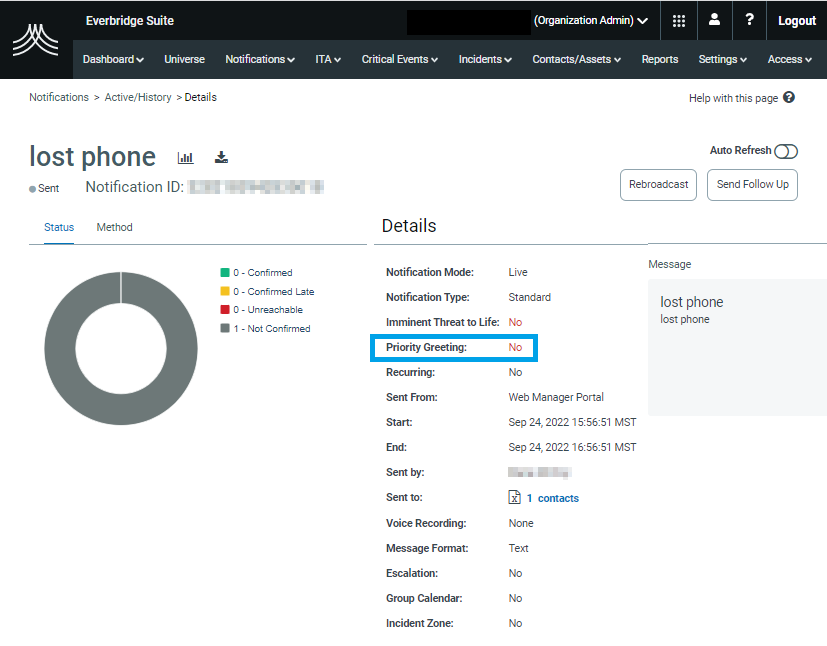Click the start time 'Sep 24, 2022 15:56:51 MST'
827x646 pixels.
(572, 422)
